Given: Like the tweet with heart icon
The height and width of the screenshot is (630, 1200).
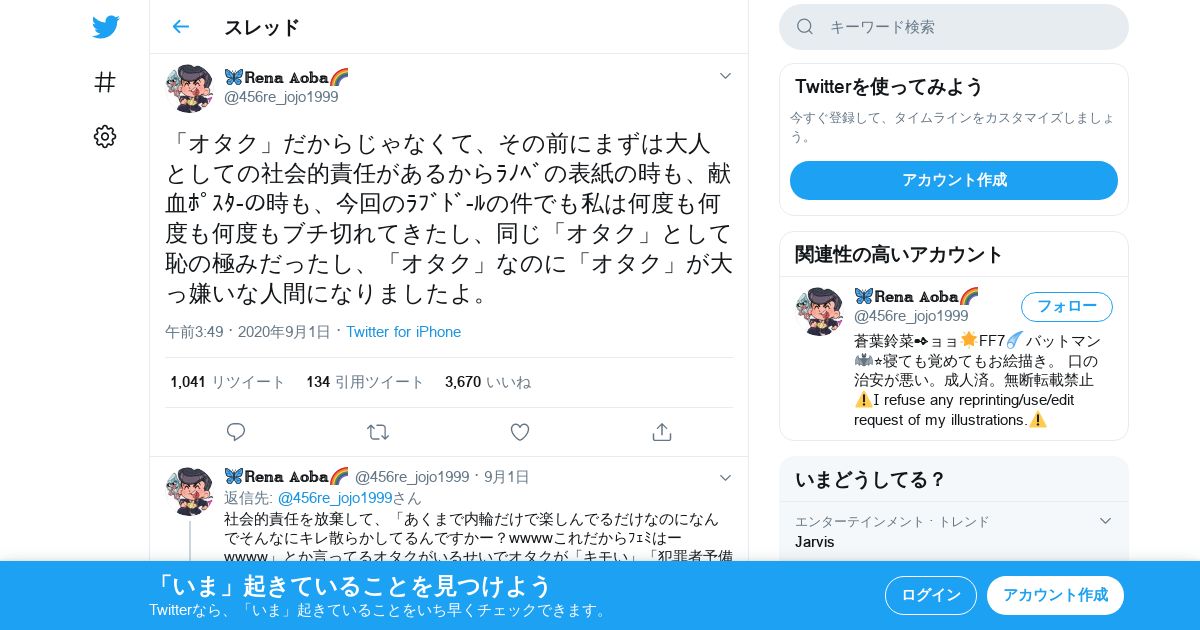Looking at the screenshot, I should 520,432.
